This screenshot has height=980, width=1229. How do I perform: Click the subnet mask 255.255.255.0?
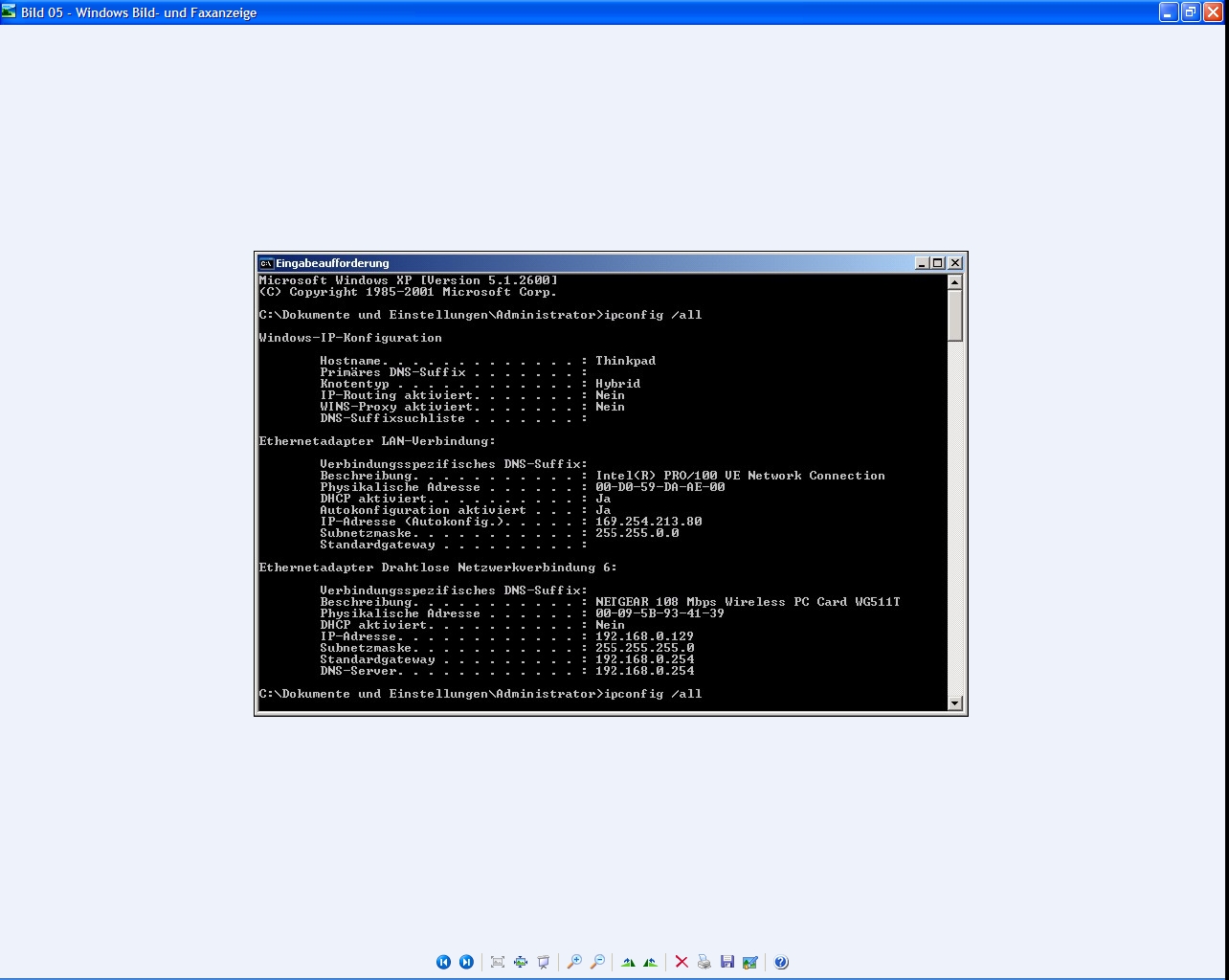pyautogui.click(x=645, y=648)
